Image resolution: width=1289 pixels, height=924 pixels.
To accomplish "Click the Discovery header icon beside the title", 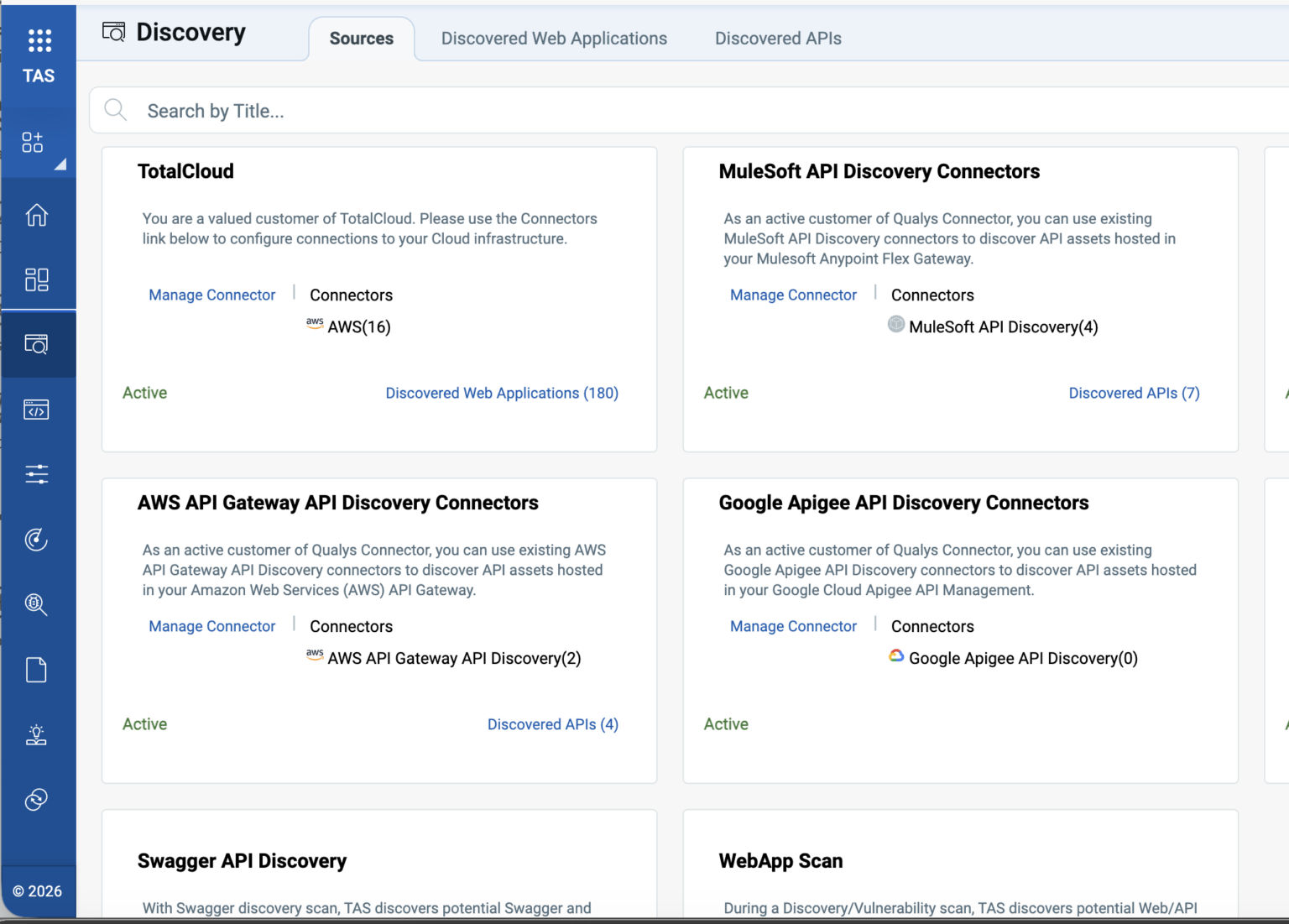I will pyautogui.click(x=113, y=32).
